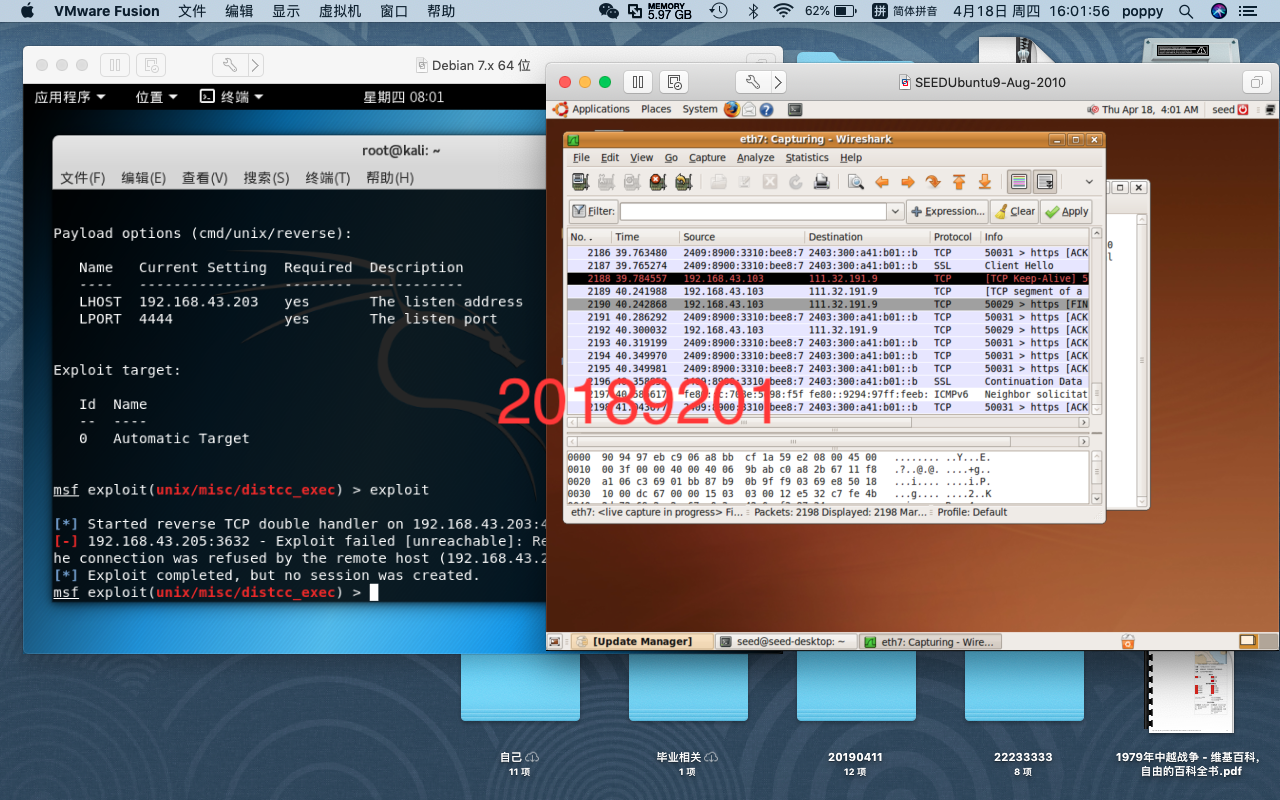The height and width of the screenshot is (800, 1280).
Task: Go forward in packet history arrow
Action: (x=908, y=181)
